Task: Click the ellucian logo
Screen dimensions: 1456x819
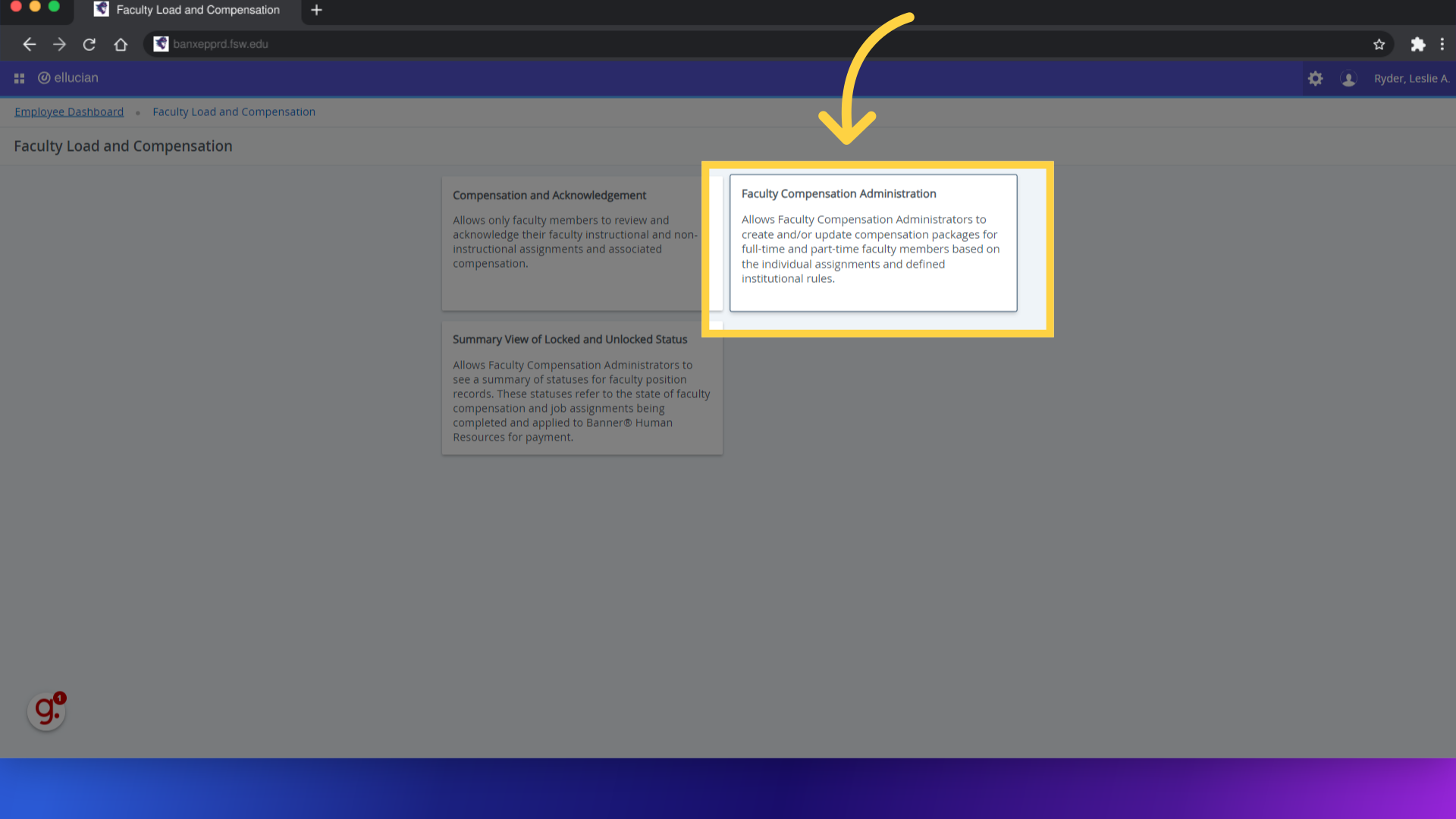Action: point(68,78)
